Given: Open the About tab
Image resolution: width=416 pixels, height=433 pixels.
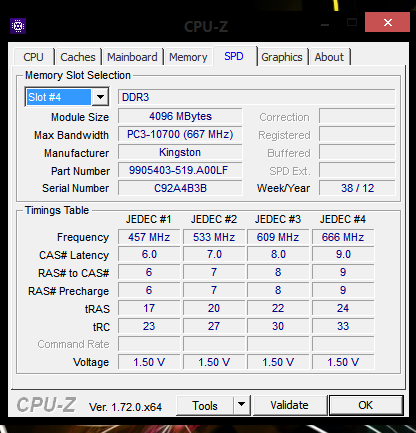Looking at the screenshot, I should click(329, 57).
